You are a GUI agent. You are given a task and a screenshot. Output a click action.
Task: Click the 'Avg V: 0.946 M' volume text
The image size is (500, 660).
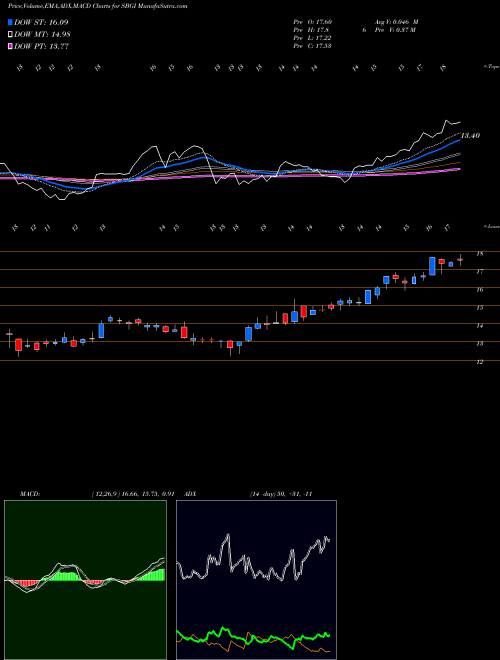tap(398, 22)
